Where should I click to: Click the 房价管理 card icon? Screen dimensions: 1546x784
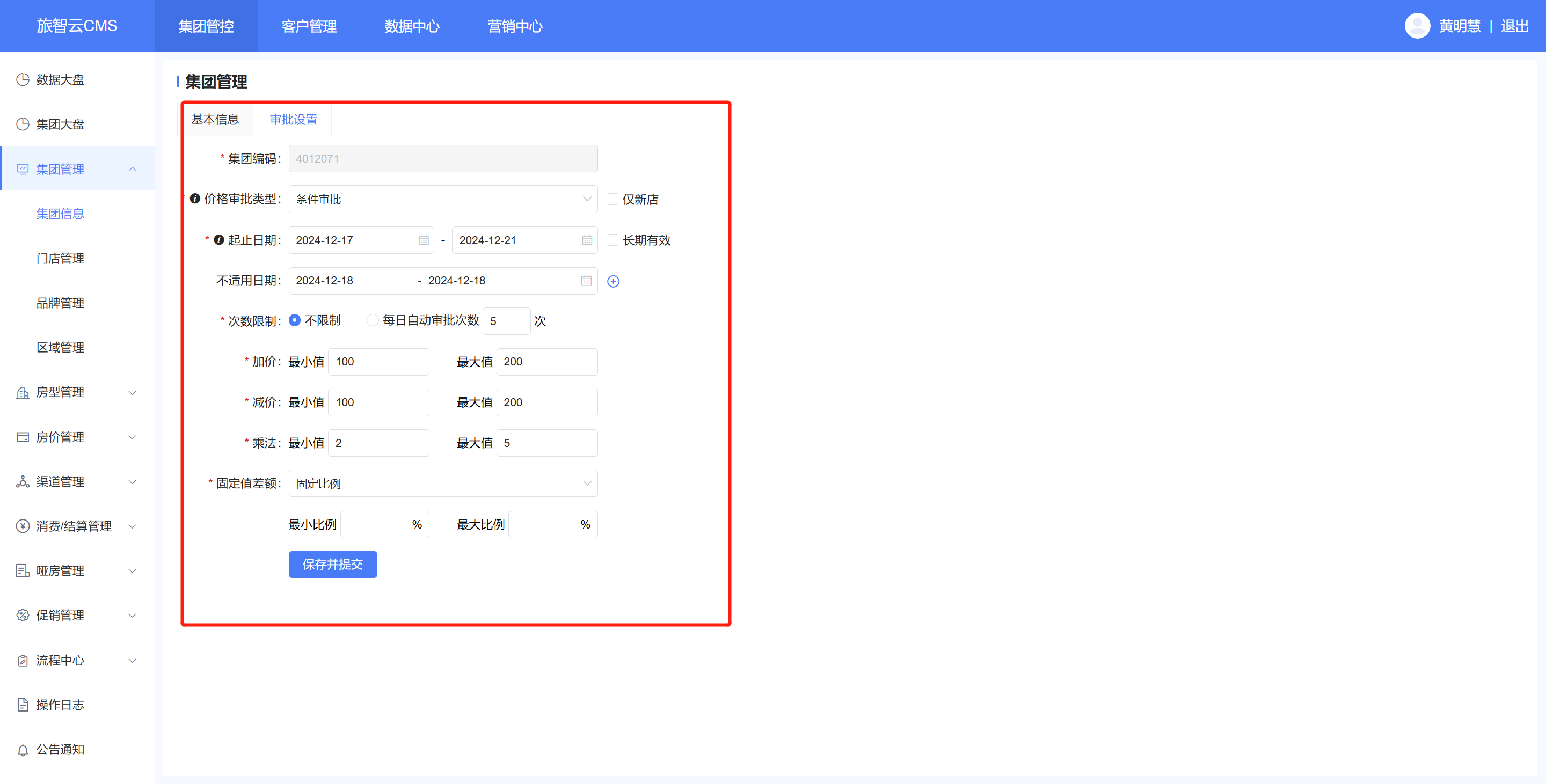click(x=23, y=437)
